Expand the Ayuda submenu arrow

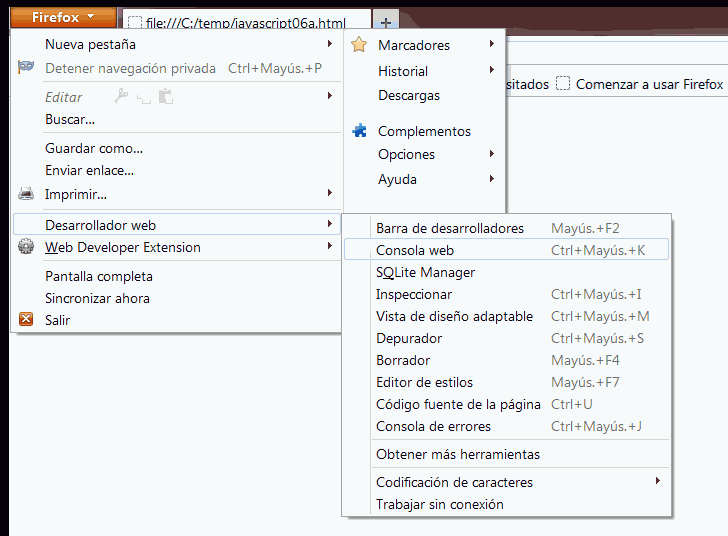point(492,178)
